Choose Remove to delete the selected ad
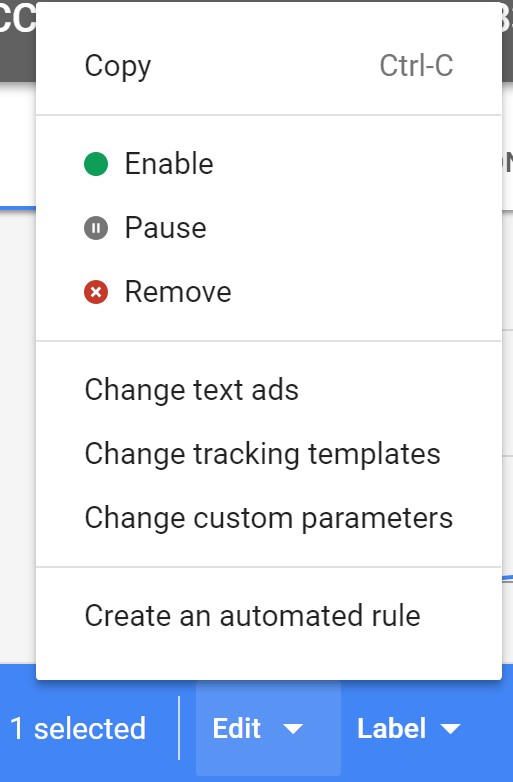Viewport: 513px width, 782px height. [x=269, y=292]
